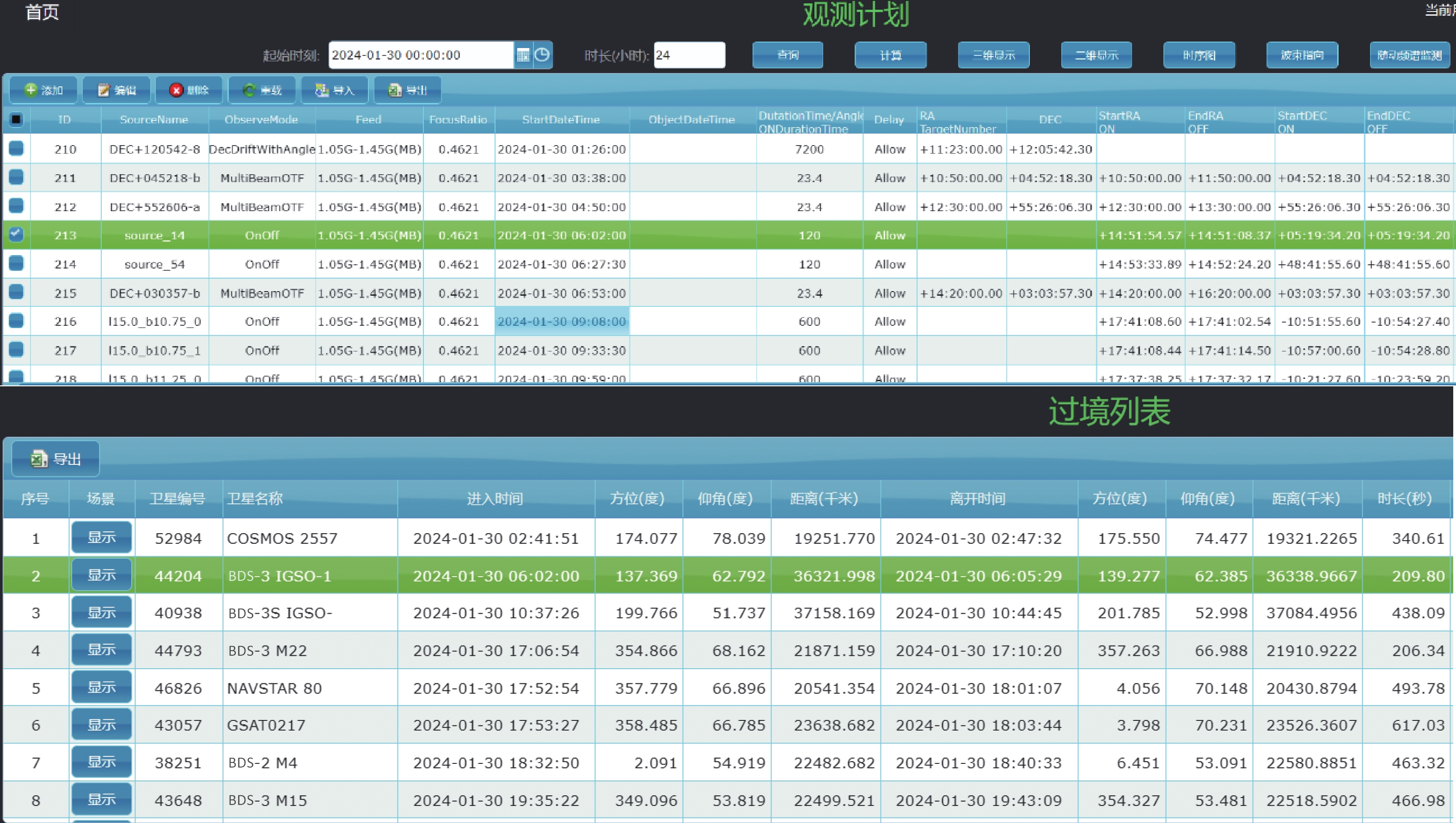Click the 计算 calculate button
The width and height of the screenshot is (1456, 823).
pos(890,55)
